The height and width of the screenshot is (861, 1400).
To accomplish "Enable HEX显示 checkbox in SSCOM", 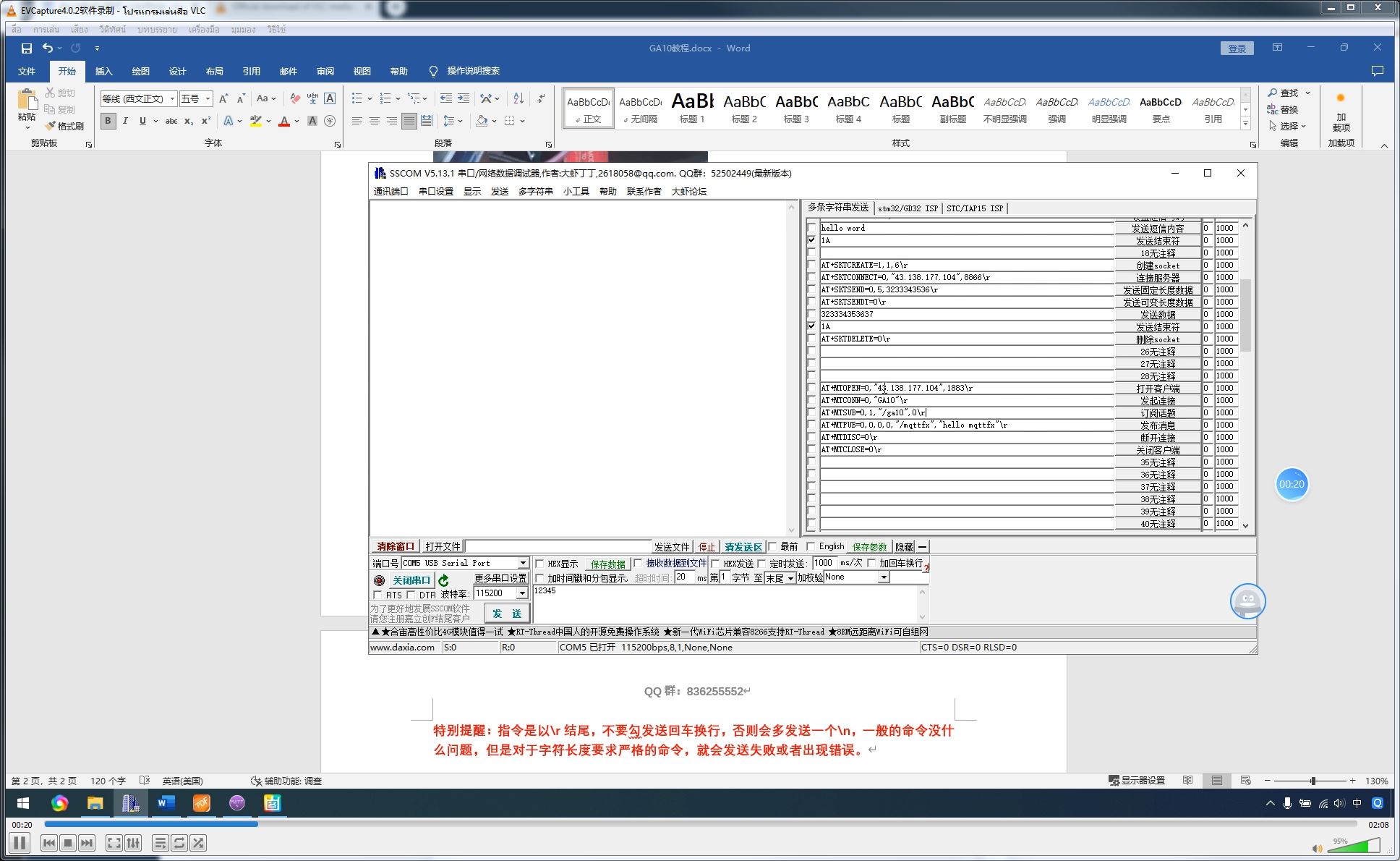I will (x=539, y=564).
